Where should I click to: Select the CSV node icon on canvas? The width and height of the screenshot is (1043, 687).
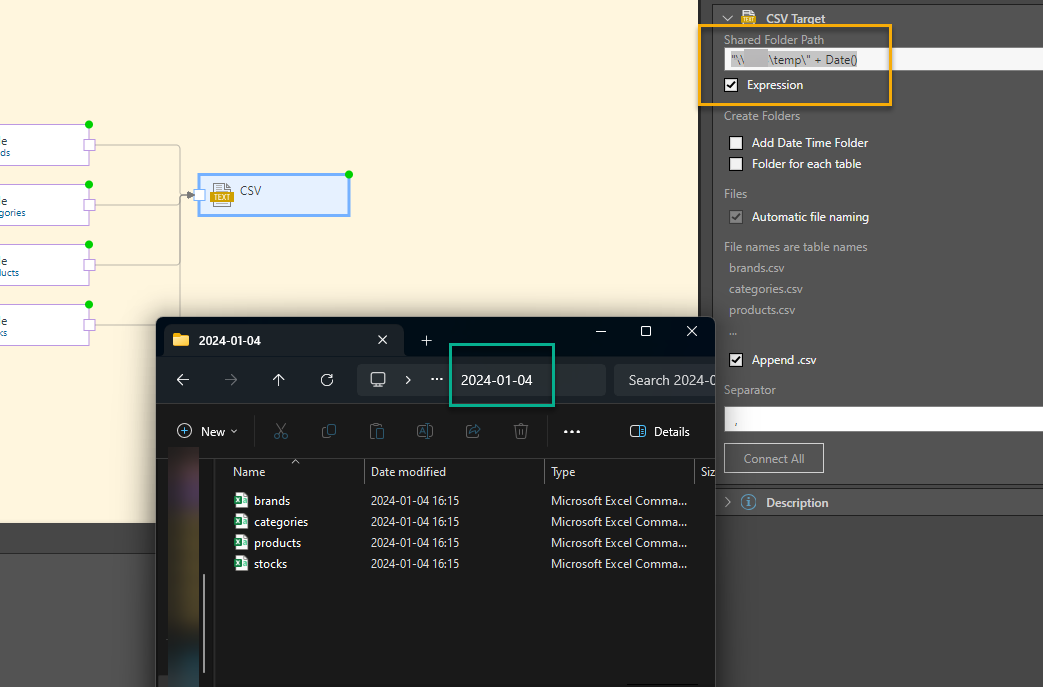tap(222, 192)
